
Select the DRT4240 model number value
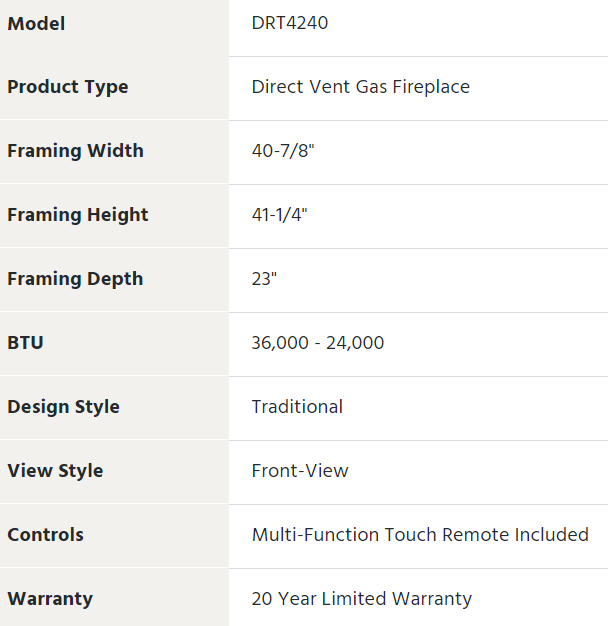click(x=290, y=23)
